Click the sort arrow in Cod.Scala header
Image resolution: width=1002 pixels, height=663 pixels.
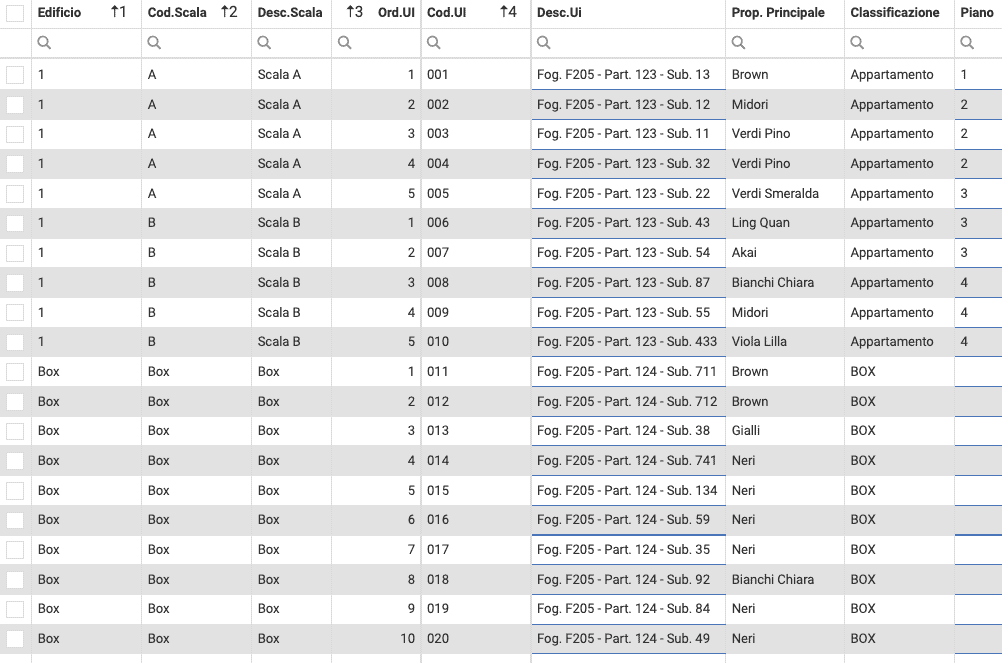(229, 12)
